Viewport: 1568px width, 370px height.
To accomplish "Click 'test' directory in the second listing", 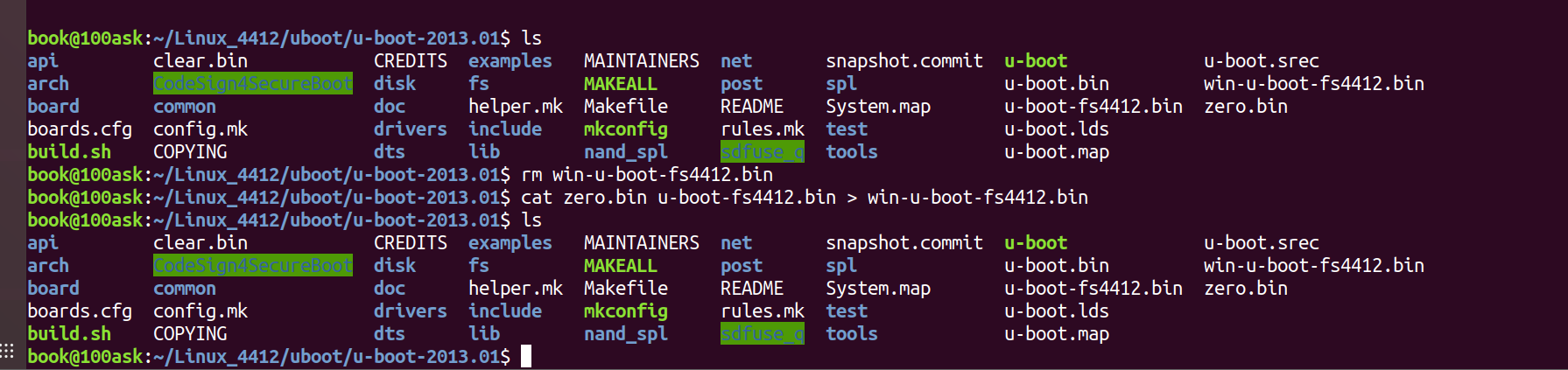I will tap(847, 311).
